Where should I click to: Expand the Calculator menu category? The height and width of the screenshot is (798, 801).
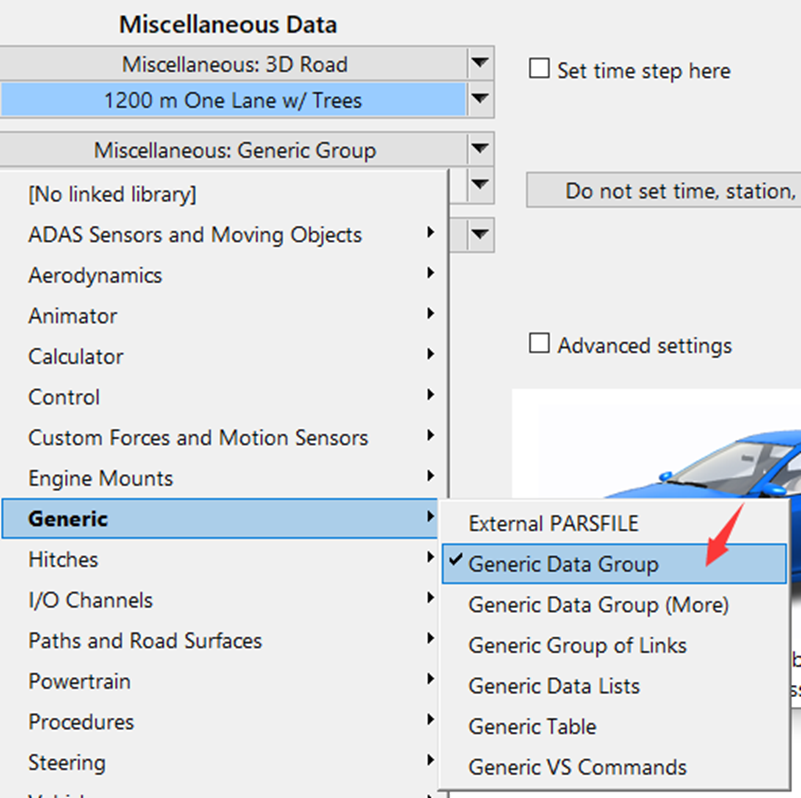coord(76,357)
